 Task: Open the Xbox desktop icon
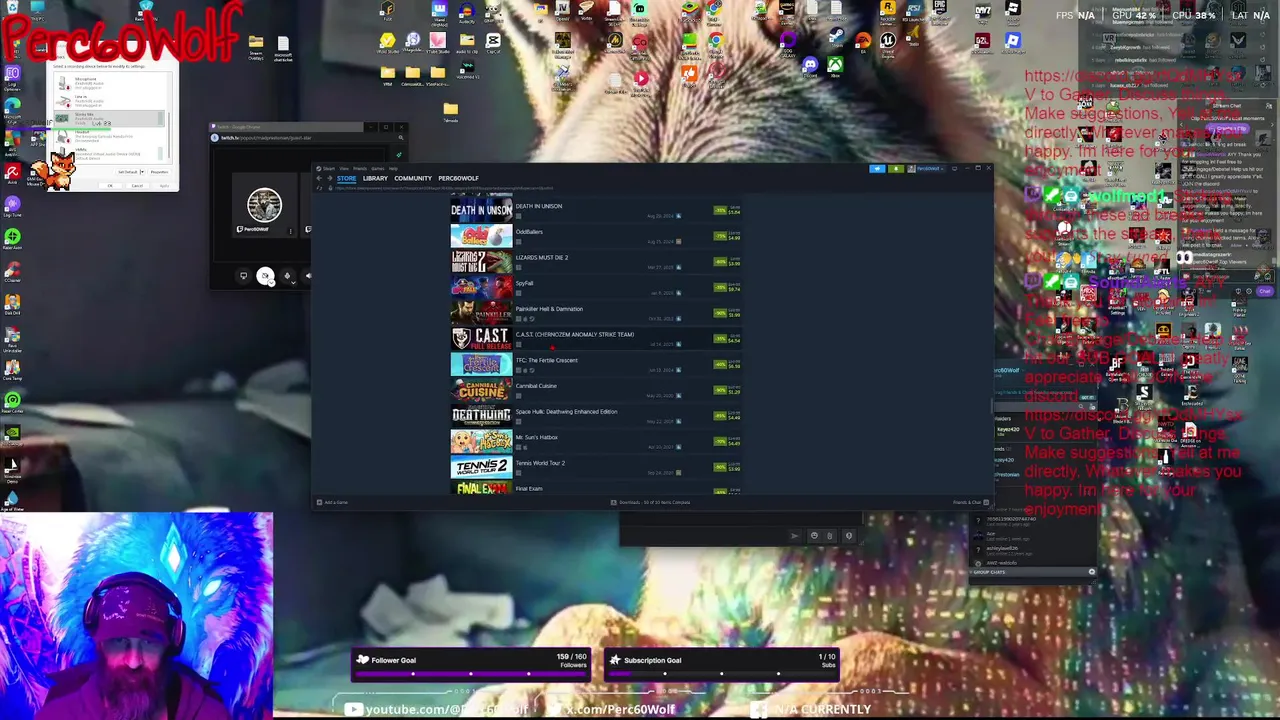[x=835, y=66]
